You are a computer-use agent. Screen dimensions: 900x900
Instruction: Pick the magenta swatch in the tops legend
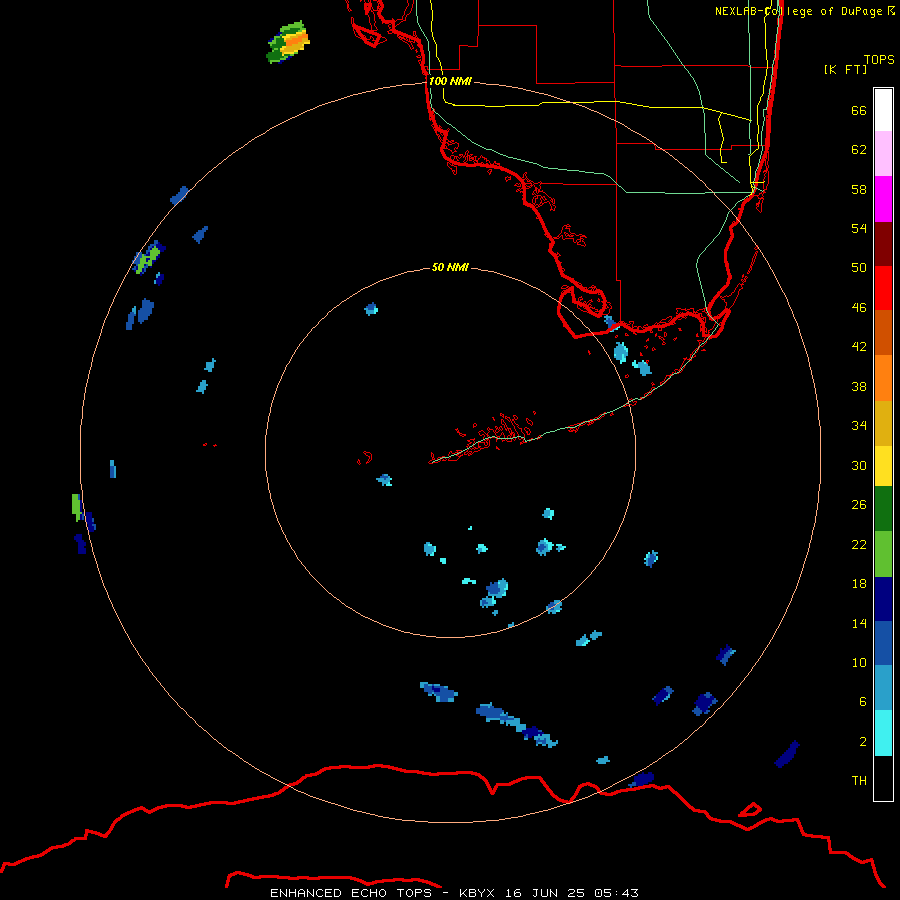[x=883, y=199]
